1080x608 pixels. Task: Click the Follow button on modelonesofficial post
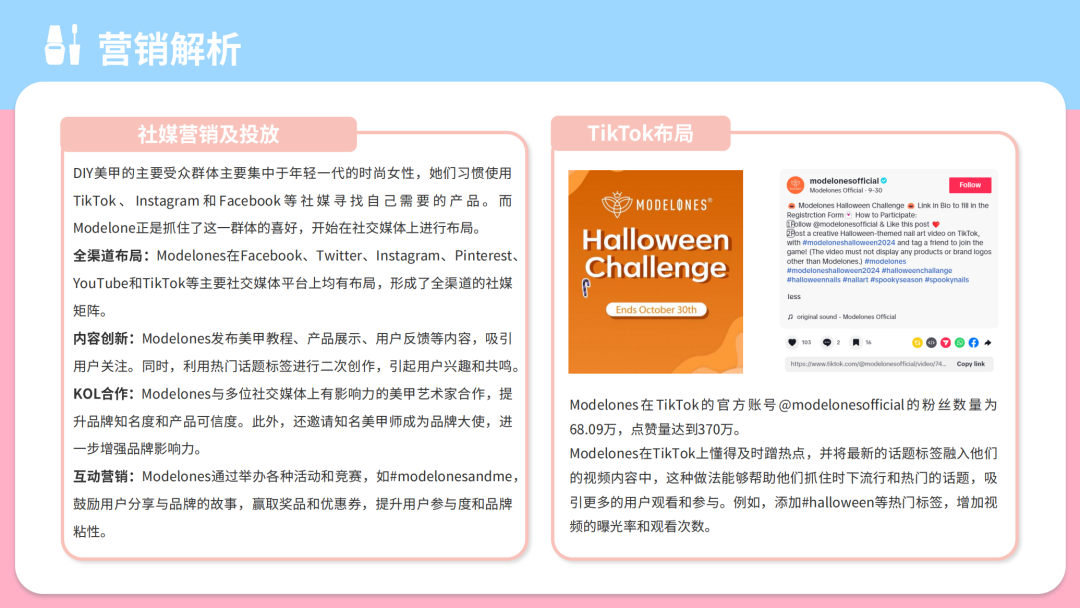(970, 185)
